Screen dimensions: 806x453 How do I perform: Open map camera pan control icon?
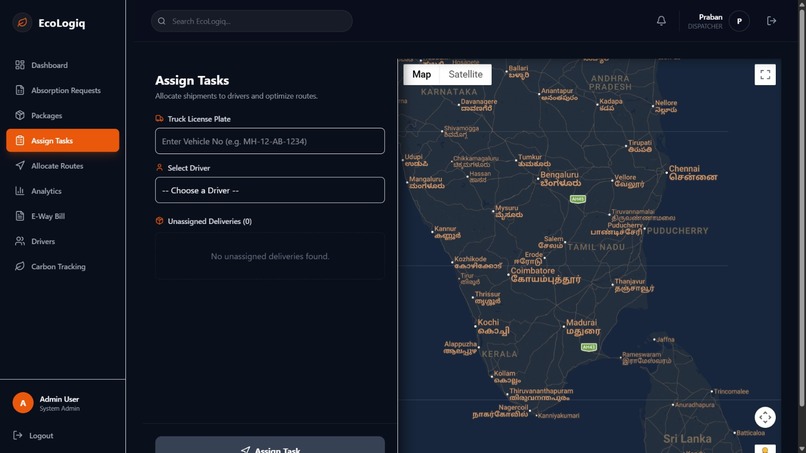pos(765,417)
